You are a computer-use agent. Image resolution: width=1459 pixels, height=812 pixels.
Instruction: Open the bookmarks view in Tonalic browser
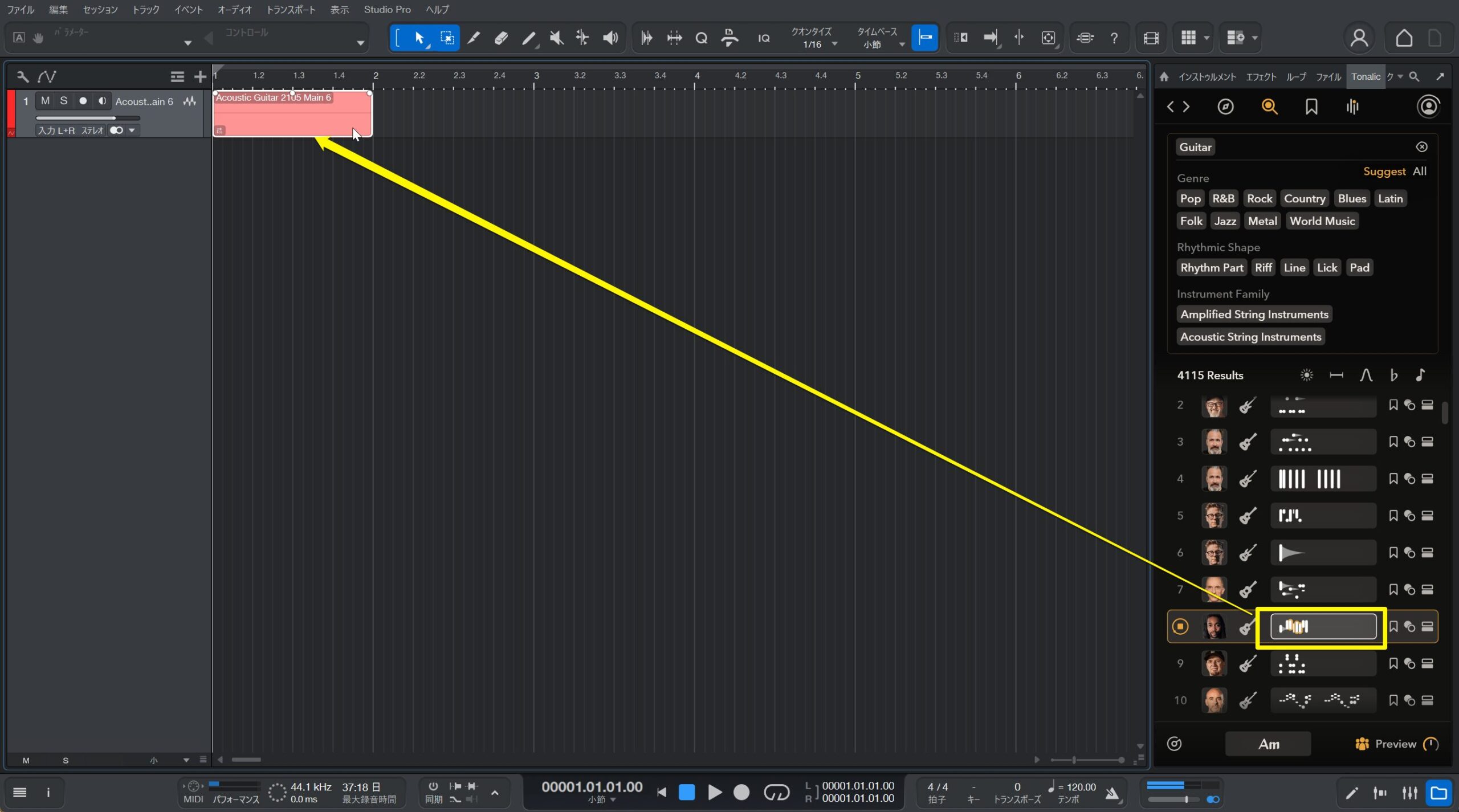[x=1311, y=107]
